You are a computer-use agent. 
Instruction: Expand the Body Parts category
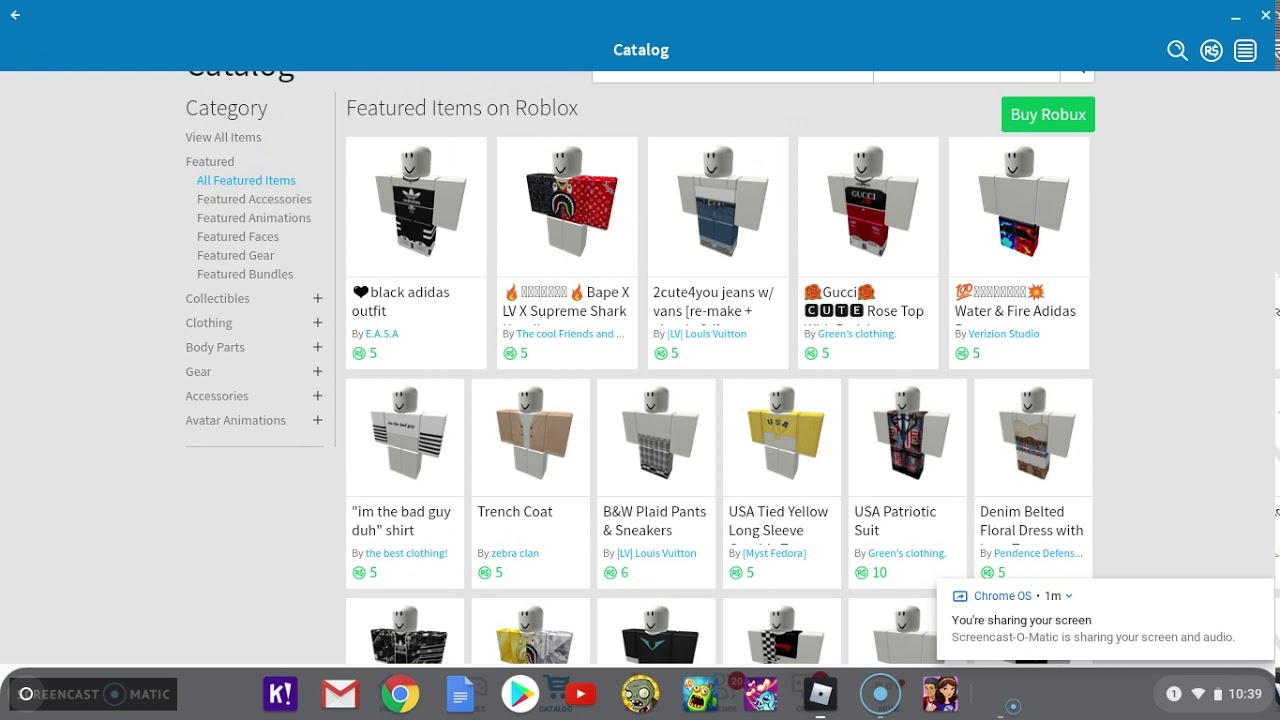click(317, 347)
